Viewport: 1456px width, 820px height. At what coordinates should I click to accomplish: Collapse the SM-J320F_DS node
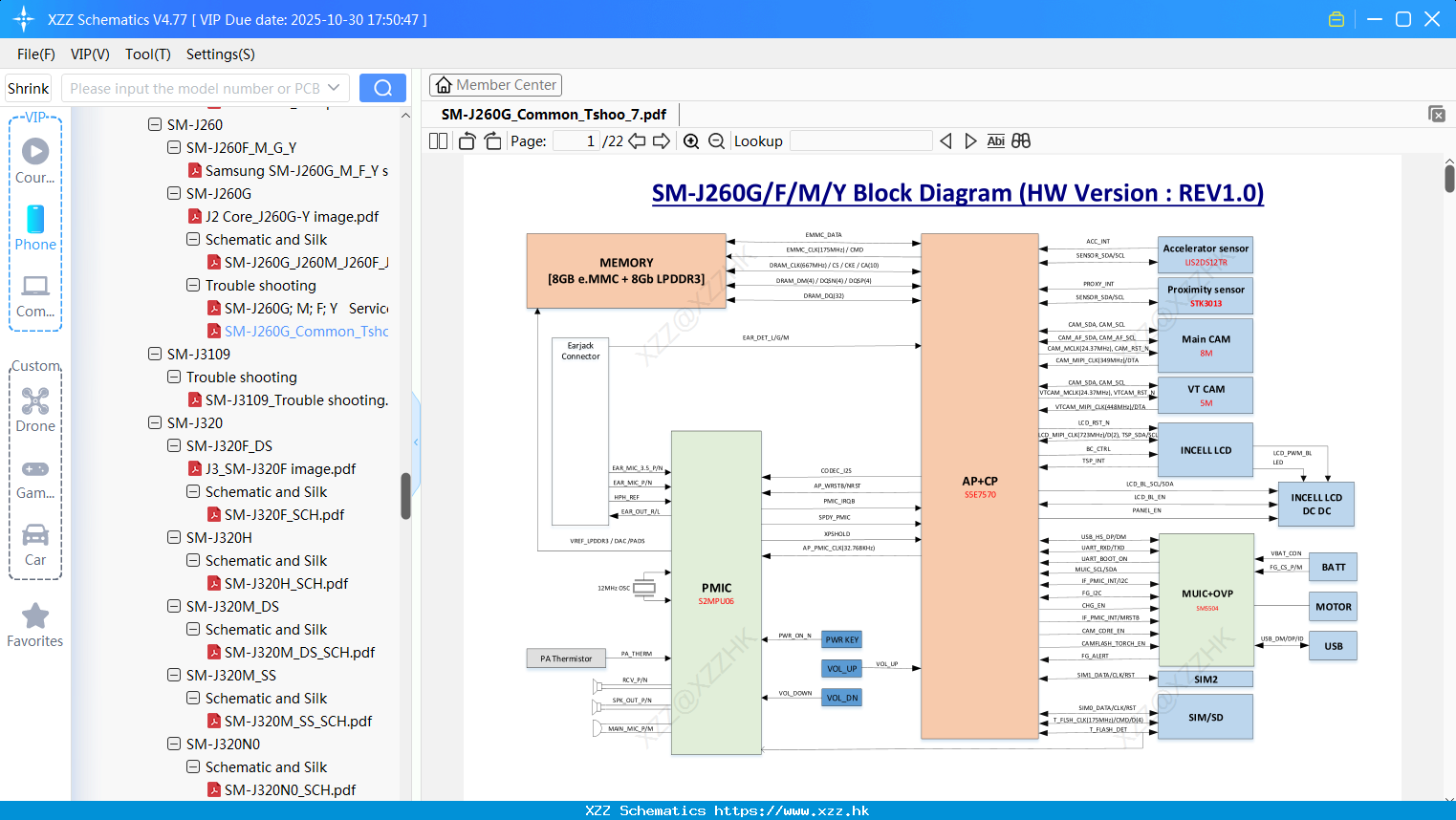pyautogui.click(x=174, y=445)
